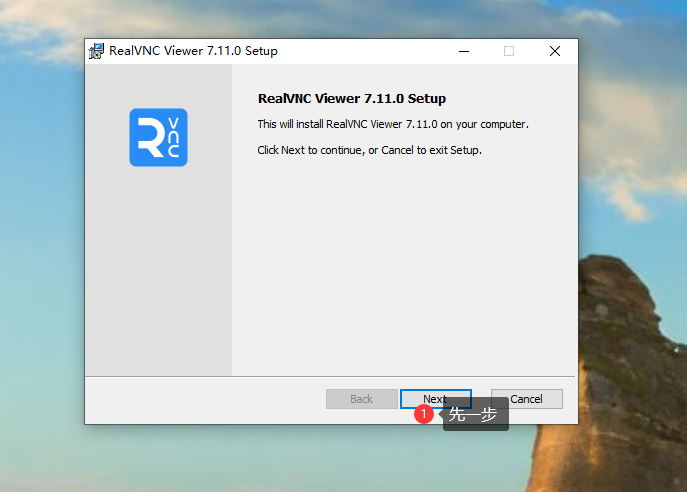
Task: Minimize the RealVNC Viewer Setup window
Action: (464, 51)
